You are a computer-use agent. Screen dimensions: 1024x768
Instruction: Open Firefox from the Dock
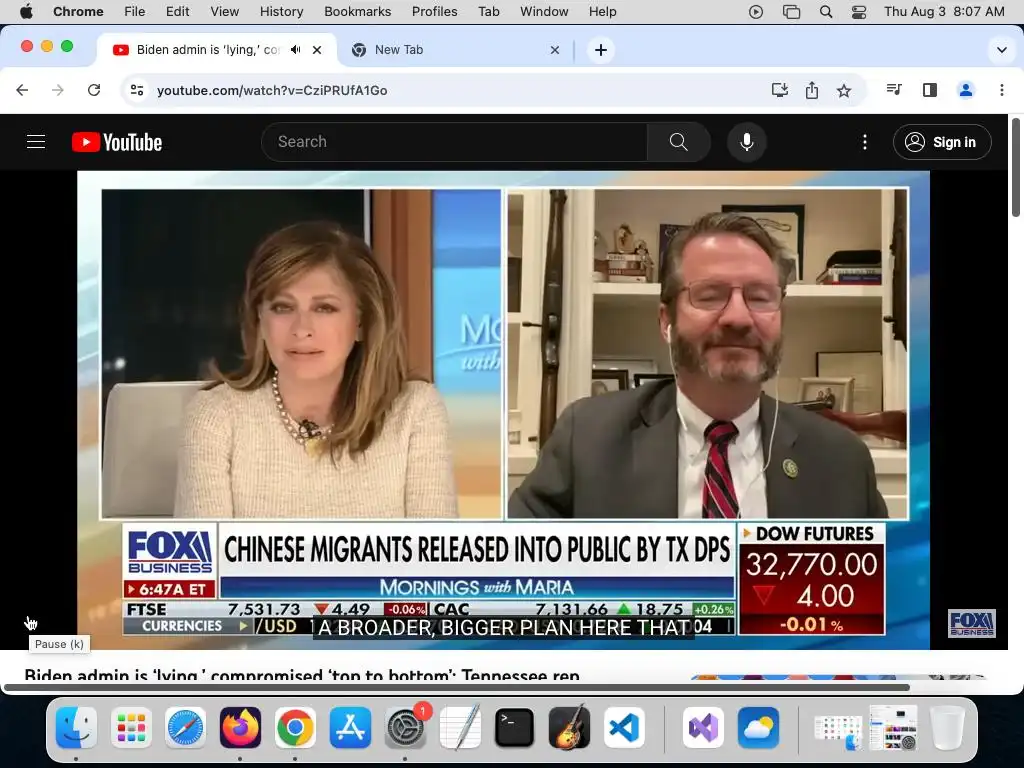240,727
